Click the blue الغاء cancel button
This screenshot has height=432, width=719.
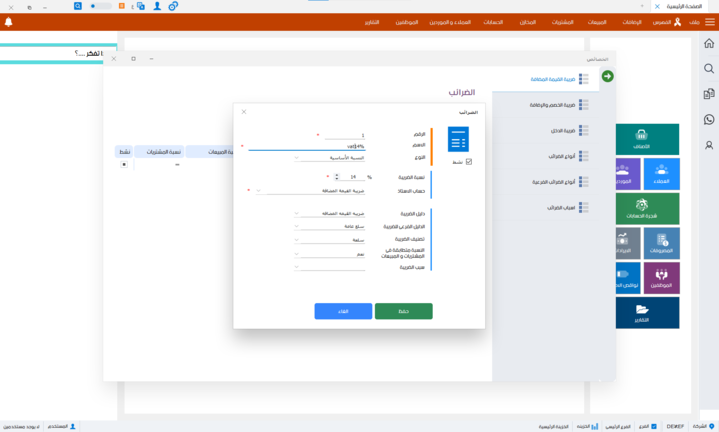click(x=343, y=311)
